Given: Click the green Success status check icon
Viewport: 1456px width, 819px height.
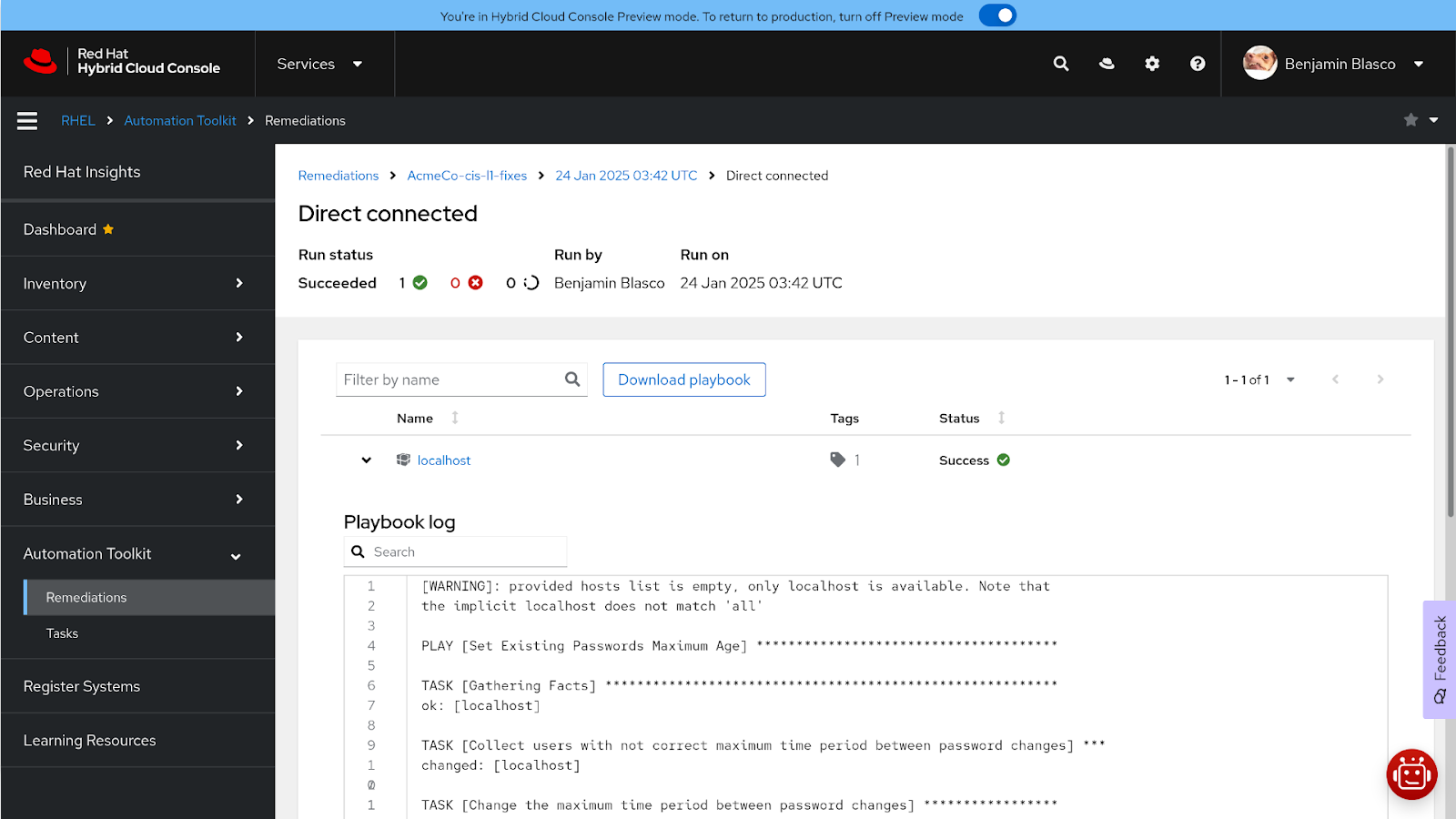Looking at the screenshot, I should click(1003, 460).
